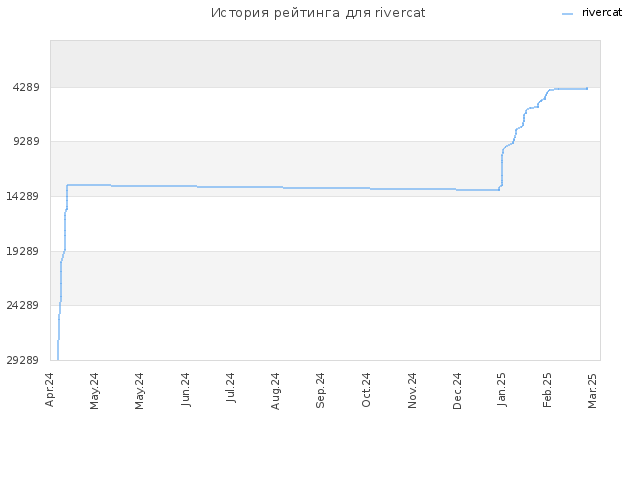Viewport: 640px width, 480px height.
Task: Click the blue legend line marker
Action: point(567,14)
